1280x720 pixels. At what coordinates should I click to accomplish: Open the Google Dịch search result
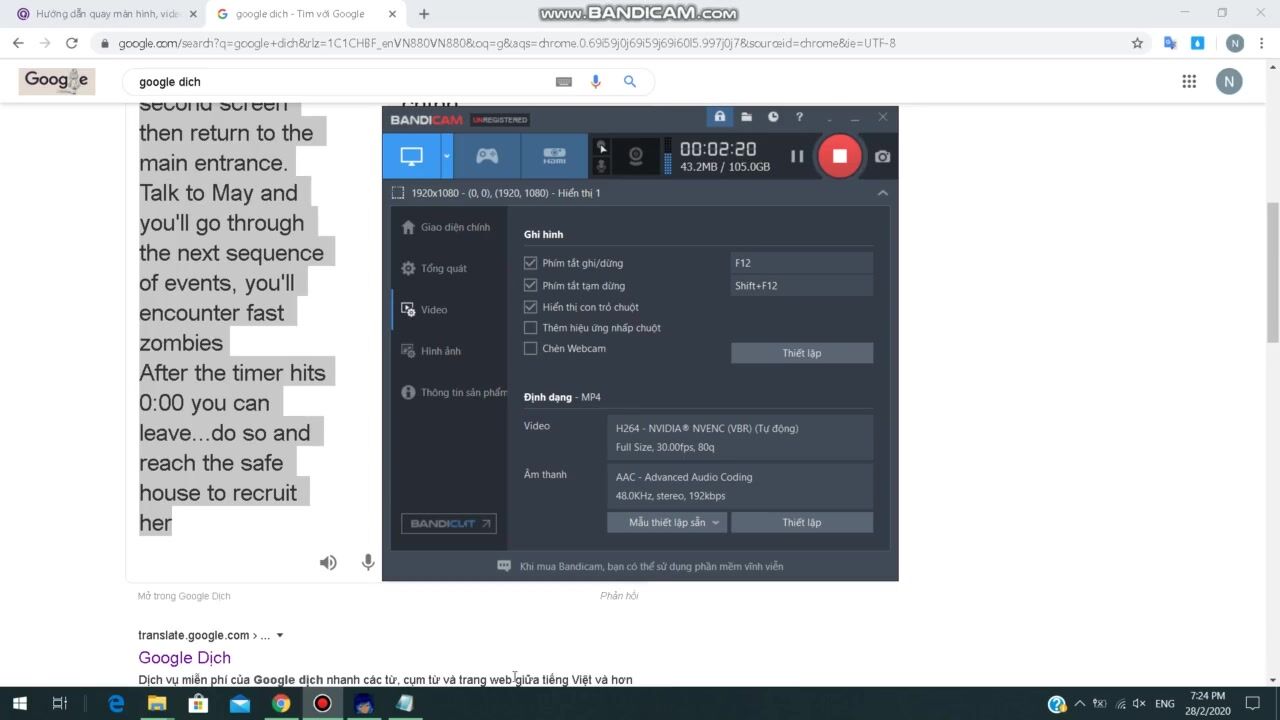[184, 657]
